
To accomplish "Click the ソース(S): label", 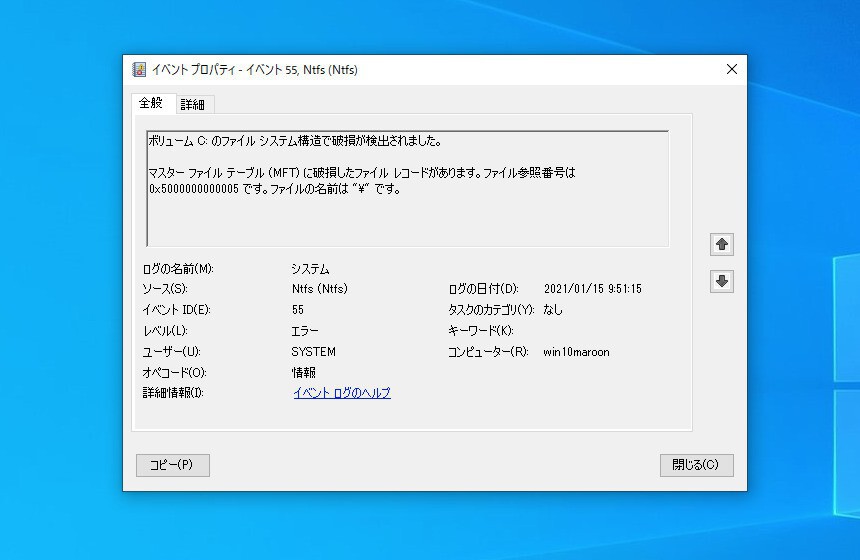I will (x=165, y=289).
